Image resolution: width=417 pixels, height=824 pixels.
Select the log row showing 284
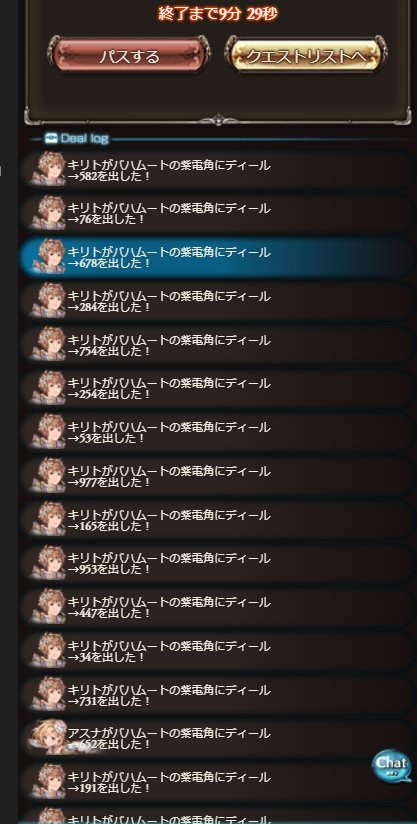click(217, 301)
